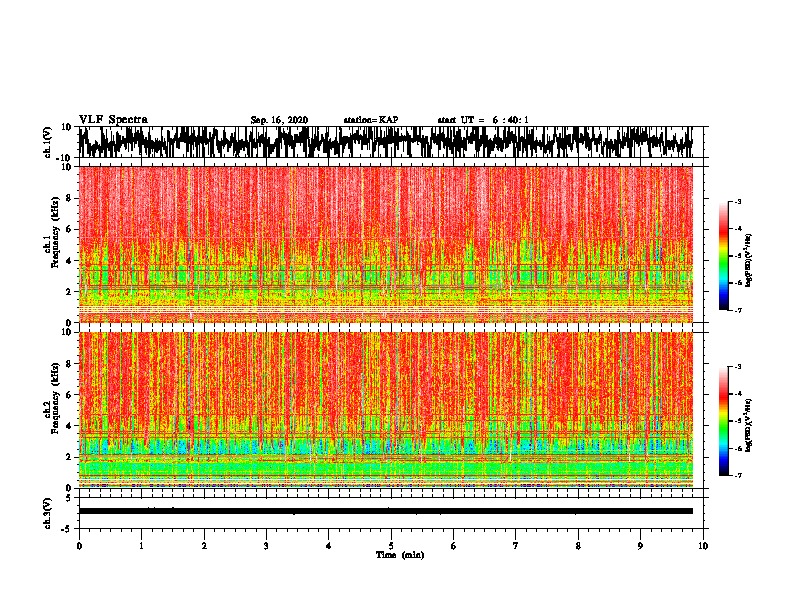Click the ch.1 waveform trace panel

coord(385,142)
